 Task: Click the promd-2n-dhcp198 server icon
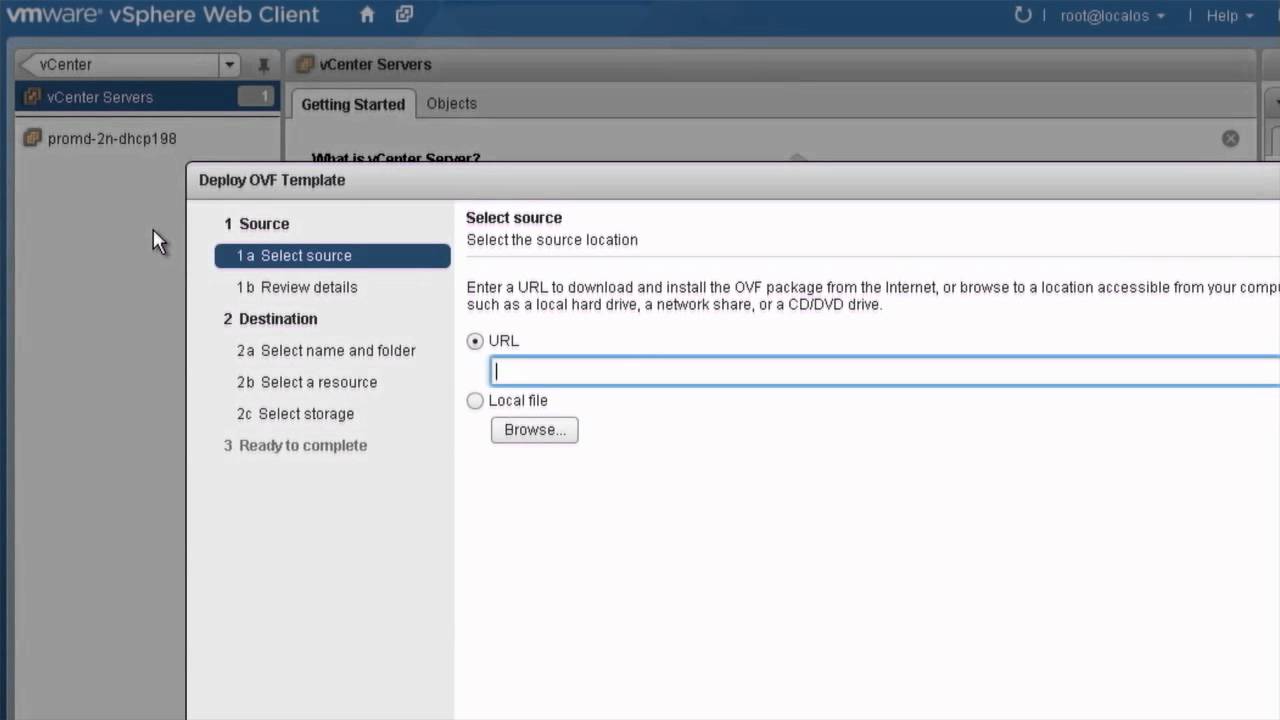(x=32, y=138)
